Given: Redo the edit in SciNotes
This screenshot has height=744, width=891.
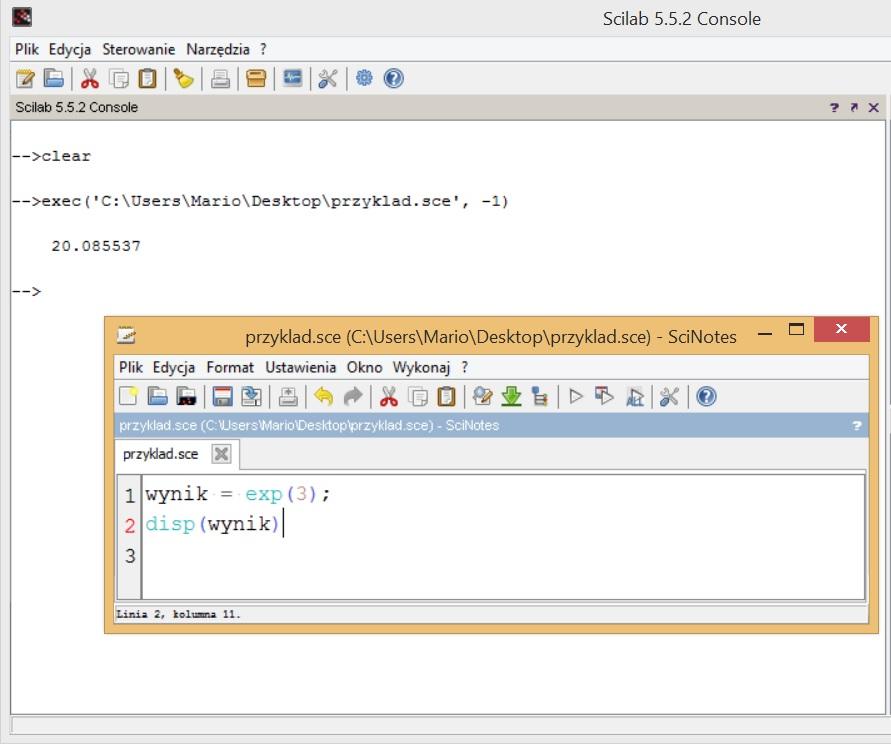Looking at the screenshot, I should pos(352,396).
